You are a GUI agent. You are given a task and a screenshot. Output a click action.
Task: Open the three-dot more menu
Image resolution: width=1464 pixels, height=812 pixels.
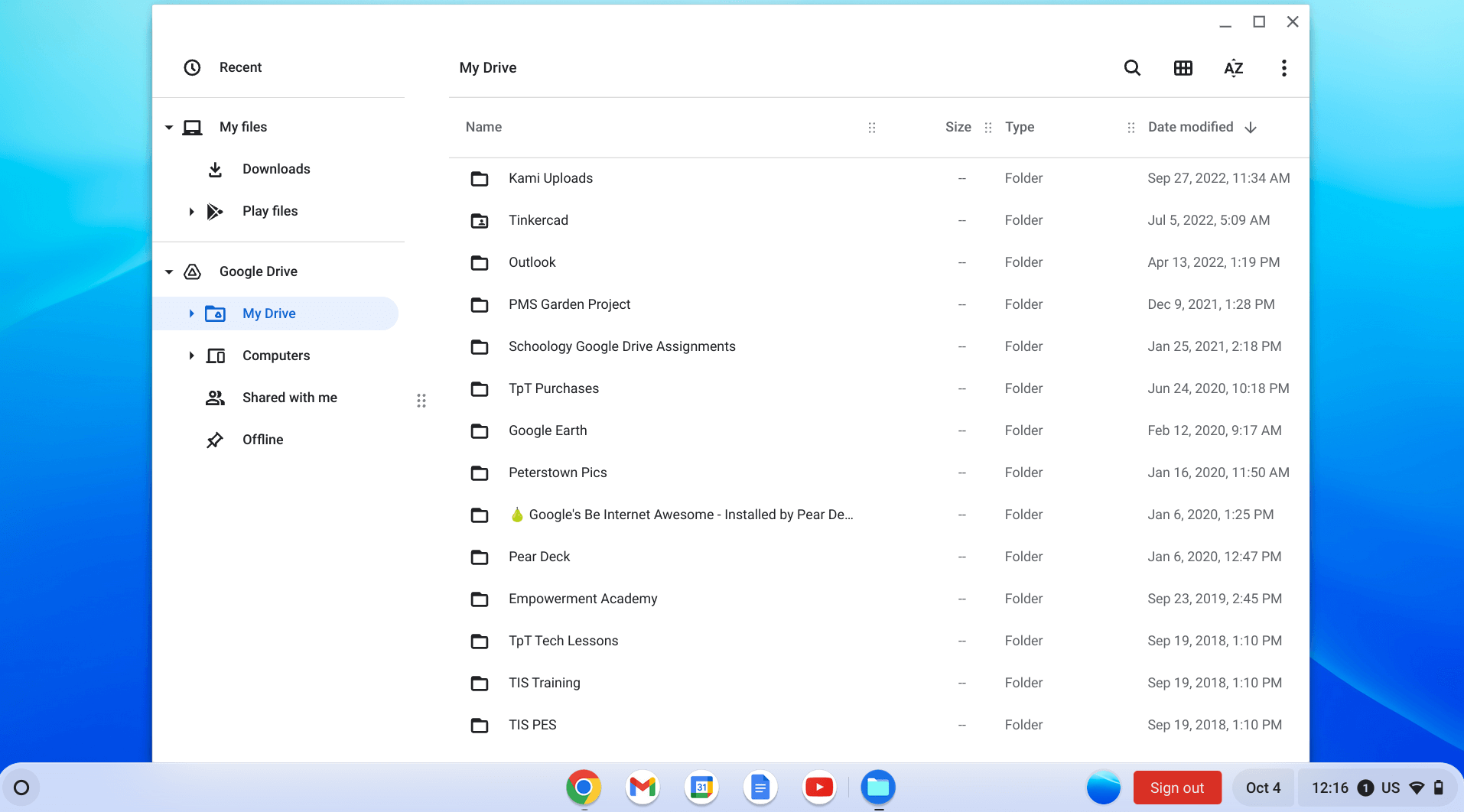[1283, 68]
